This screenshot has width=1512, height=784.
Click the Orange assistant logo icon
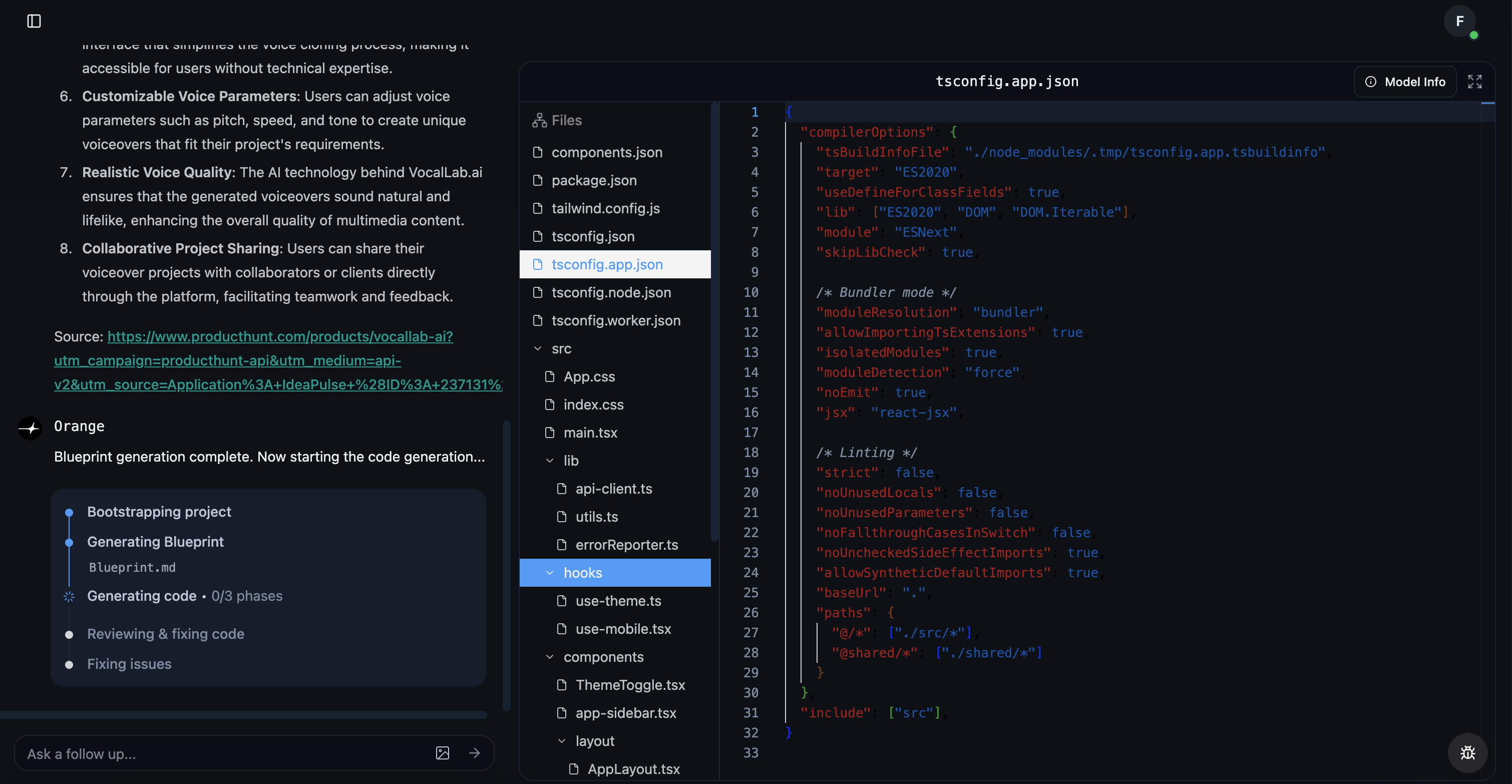30,429
